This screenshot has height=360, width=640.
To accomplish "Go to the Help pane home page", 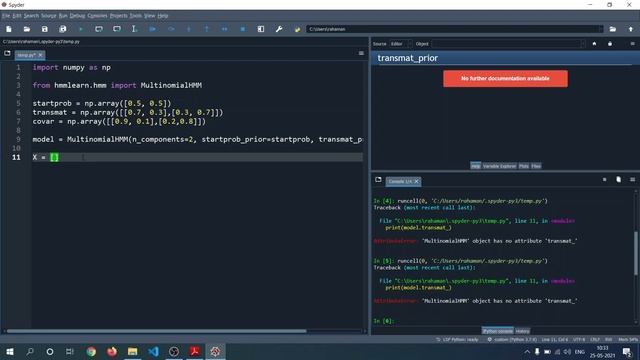I will [x=594, y=44].
